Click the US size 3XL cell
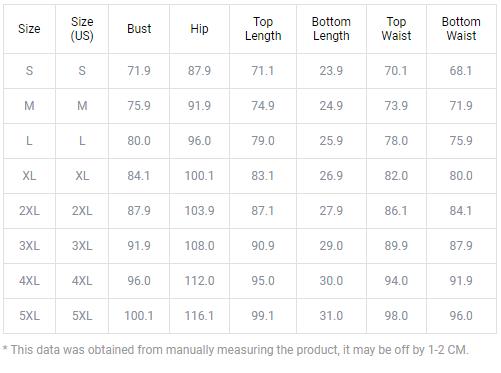 pos(82,246)
